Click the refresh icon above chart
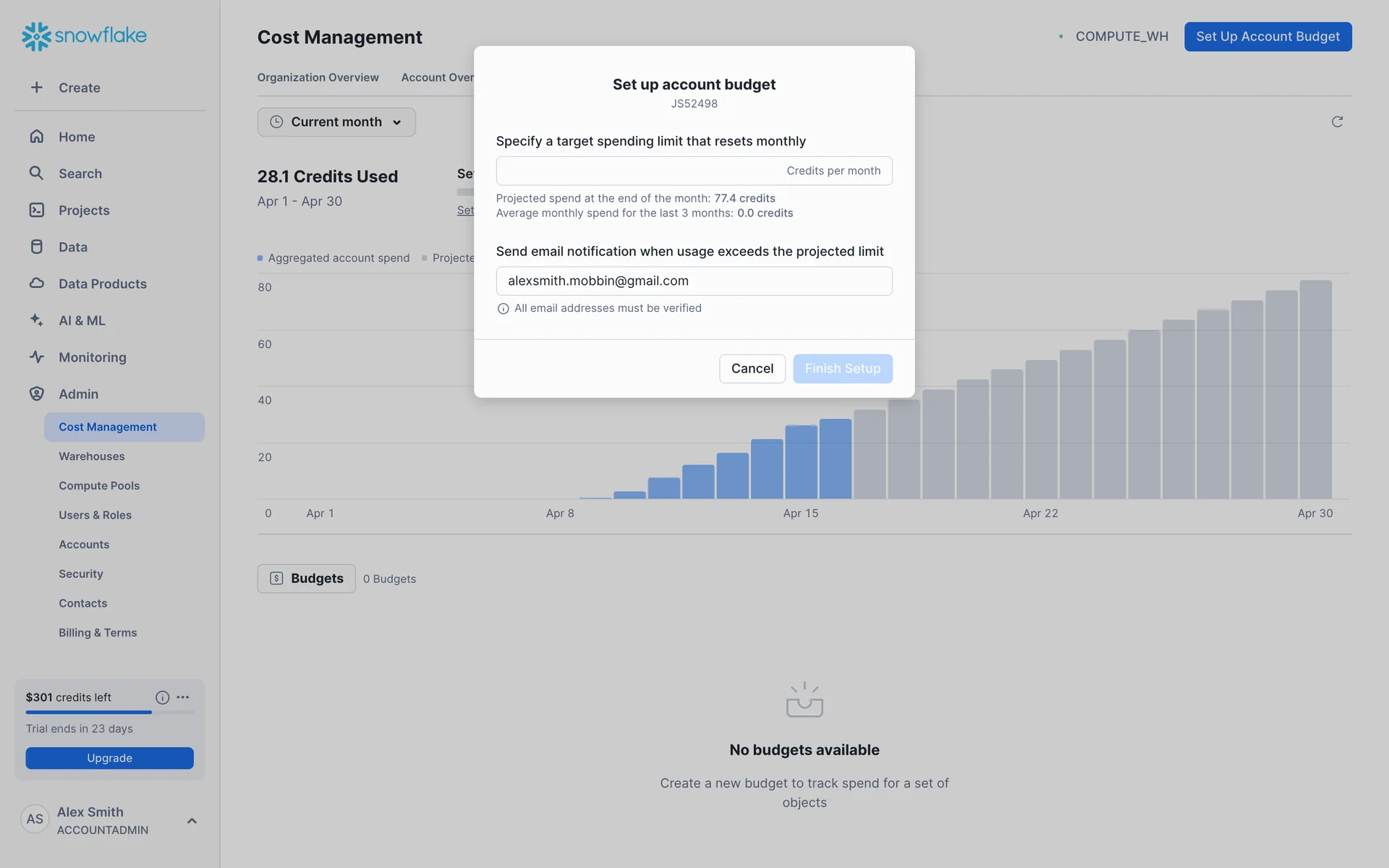This screenshot has height=868, width=1389. (x=1337, y=122)
